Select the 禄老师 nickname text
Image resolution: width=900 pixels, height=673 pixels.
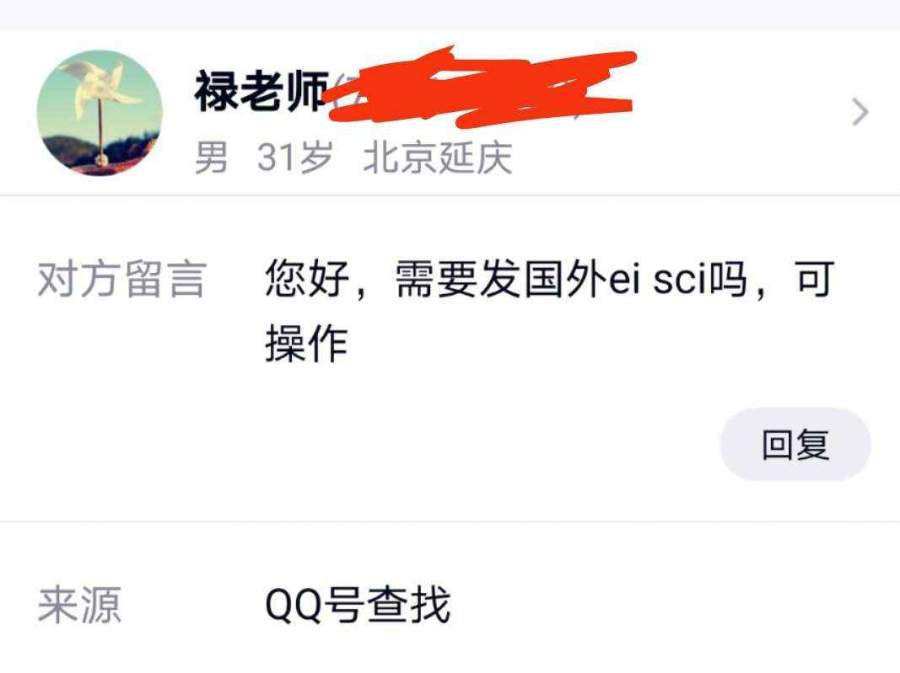262,91
